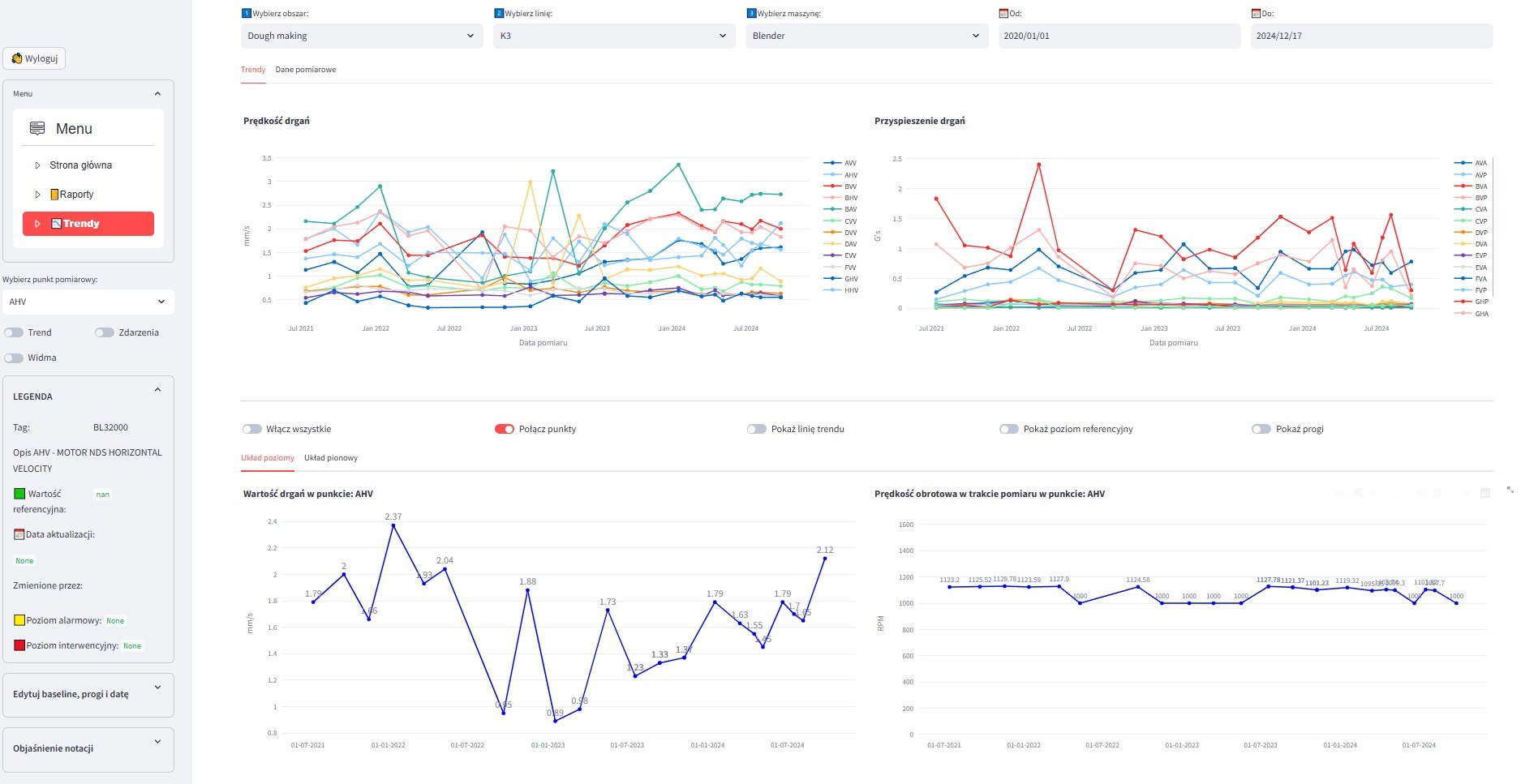Image resolution: width=1521 pixels, height=784 pixels.
Task: Select the Układ pionowy tab
Action: click(x=330, y=458)
